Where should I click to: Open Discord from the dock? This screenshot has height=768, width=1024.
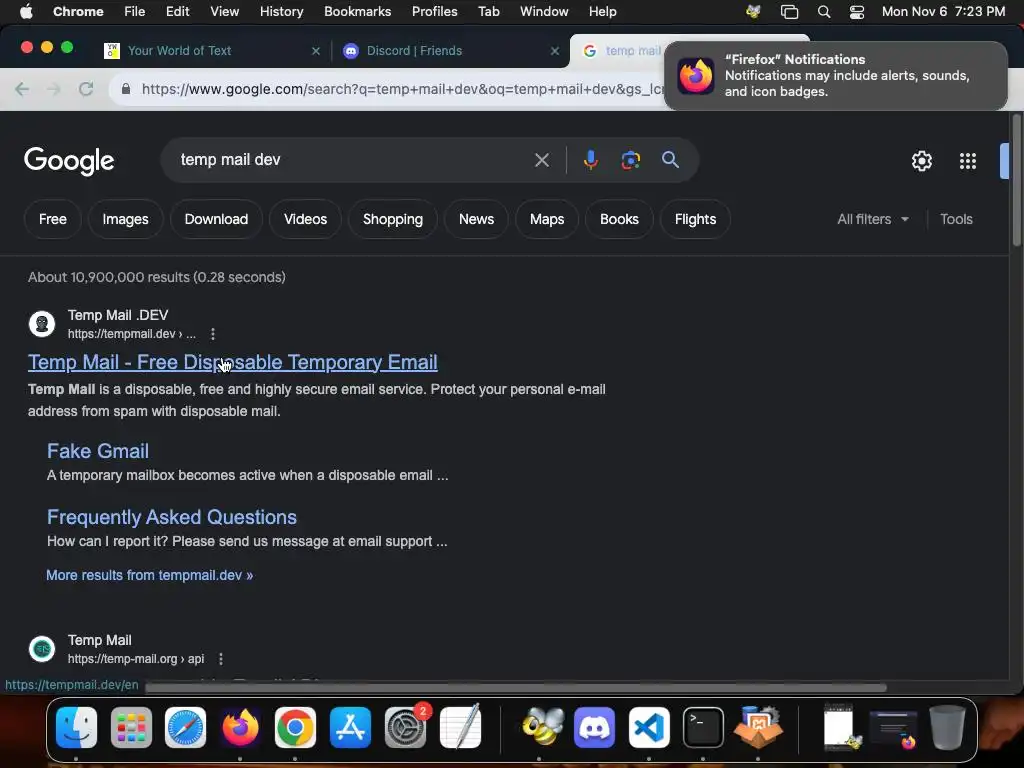tap(594, 728)
